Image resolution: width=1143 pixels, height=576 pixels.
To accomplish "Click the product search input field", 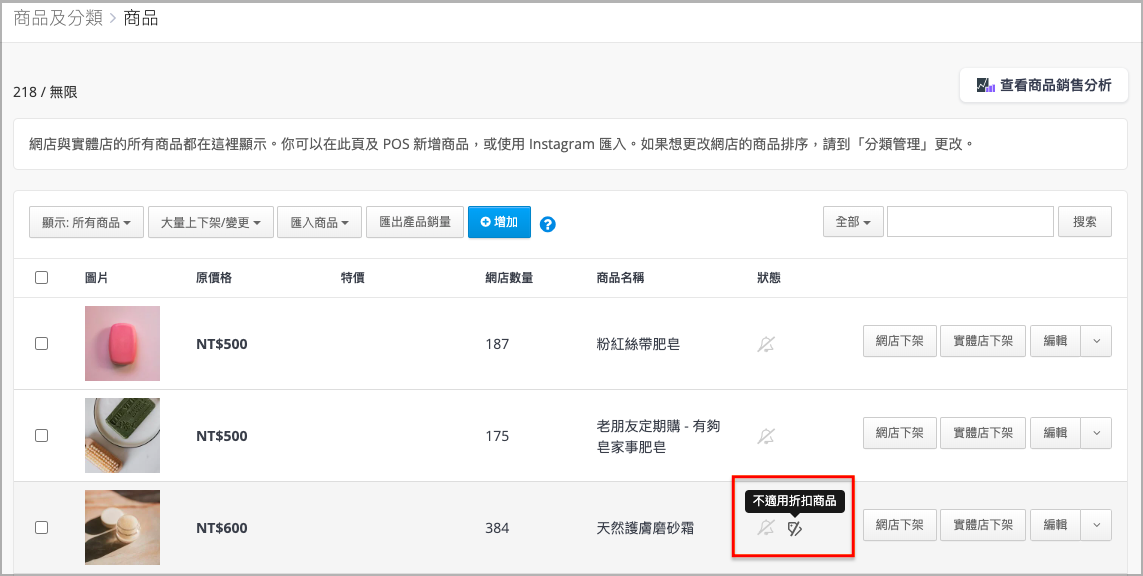I will [x=970, y=222].
